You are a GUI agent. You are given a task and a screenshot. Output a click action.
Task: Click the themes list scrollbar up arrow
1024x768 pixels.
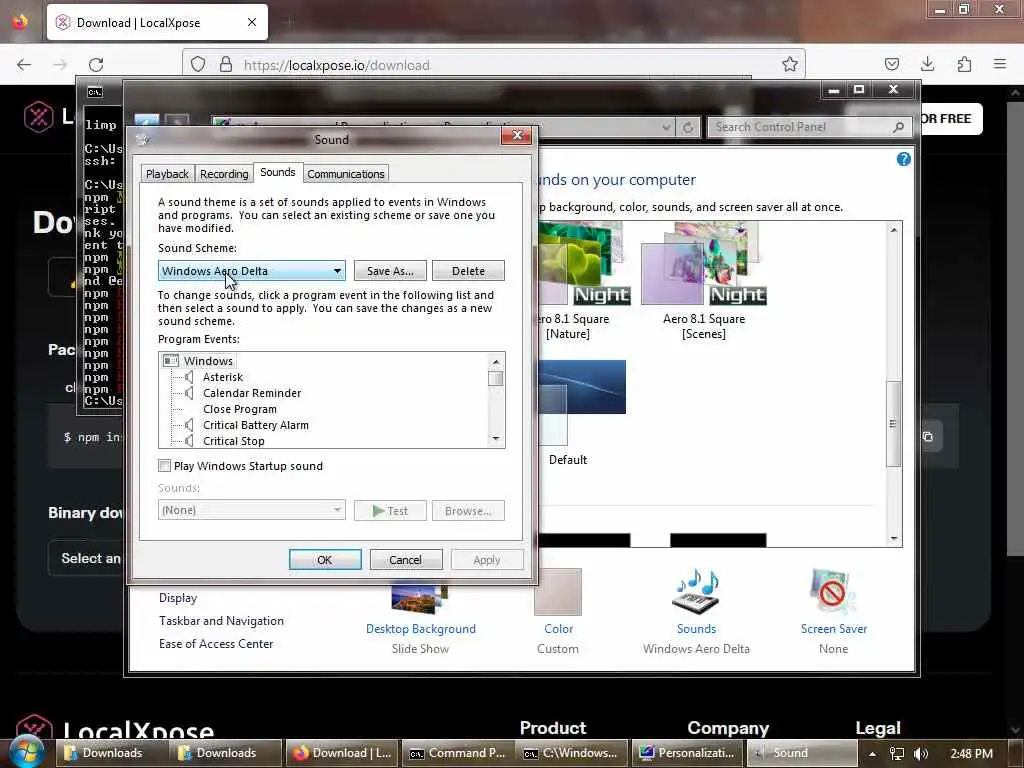(893, 230)
